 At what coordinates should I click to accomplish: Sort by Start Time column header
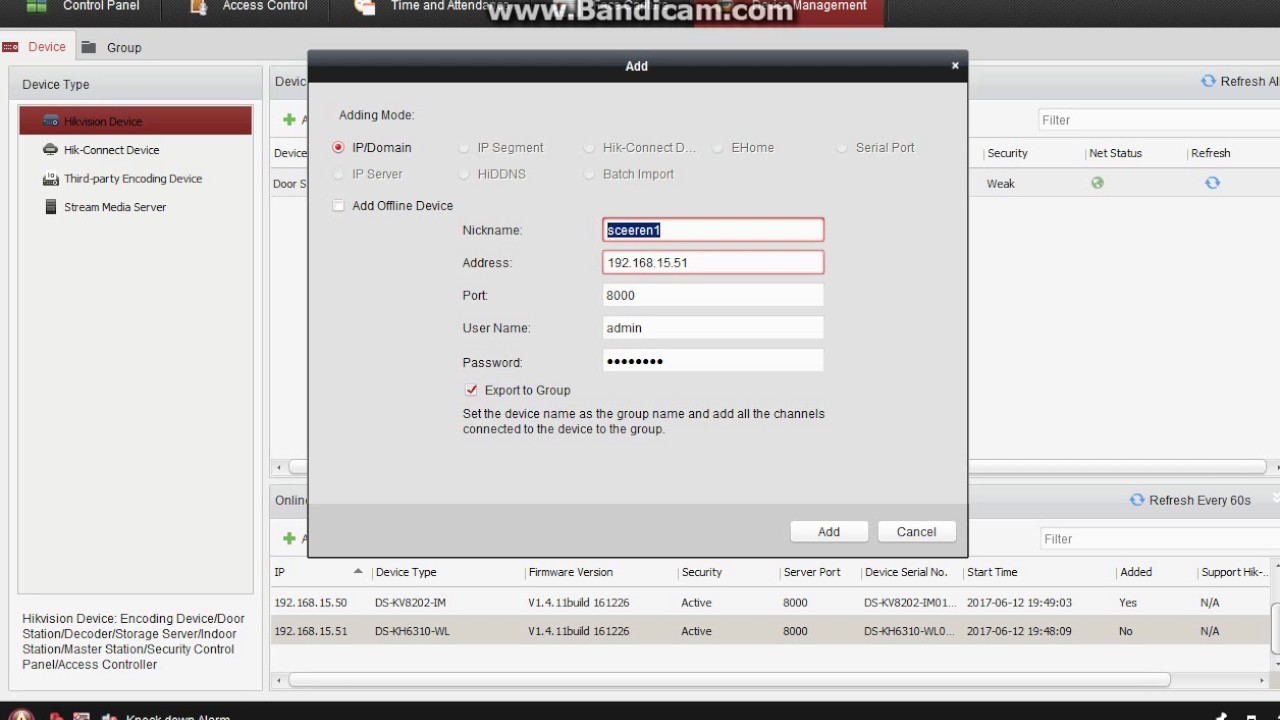pyautogui.click(x=992, y=572)
